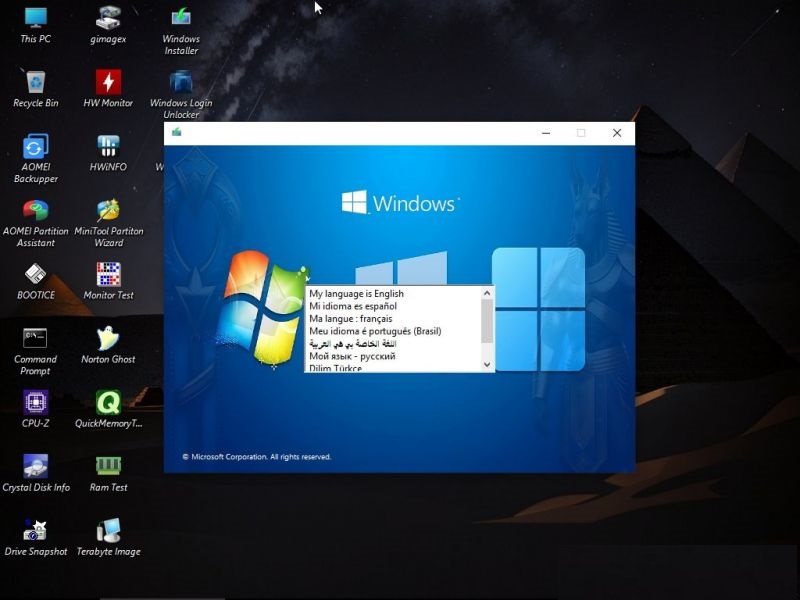Viewport: 800px width, 600px height.
Task: Click the language list scroll down arrow
Action: [x=488, y=365]
